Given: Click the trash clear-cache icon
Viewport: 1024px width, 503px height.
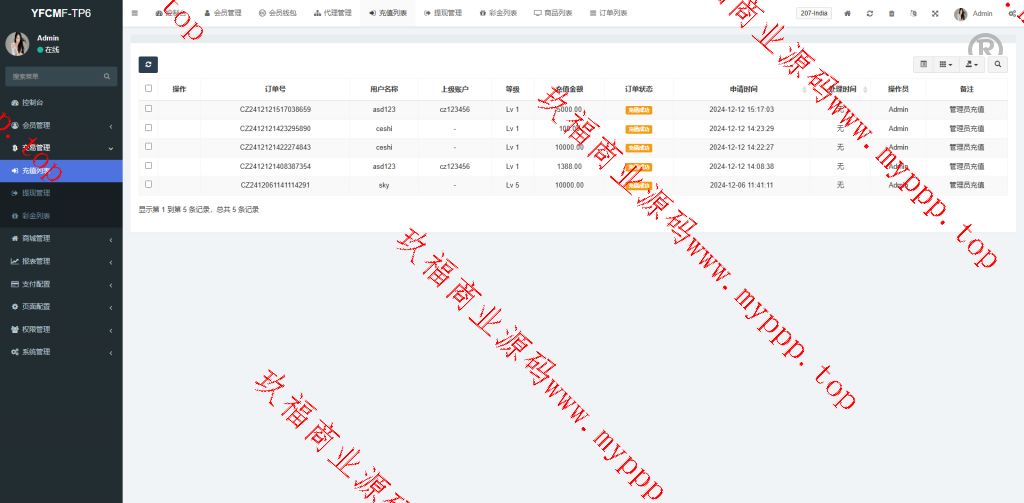Looking at the screenshot, I should [x=892, y=13].
